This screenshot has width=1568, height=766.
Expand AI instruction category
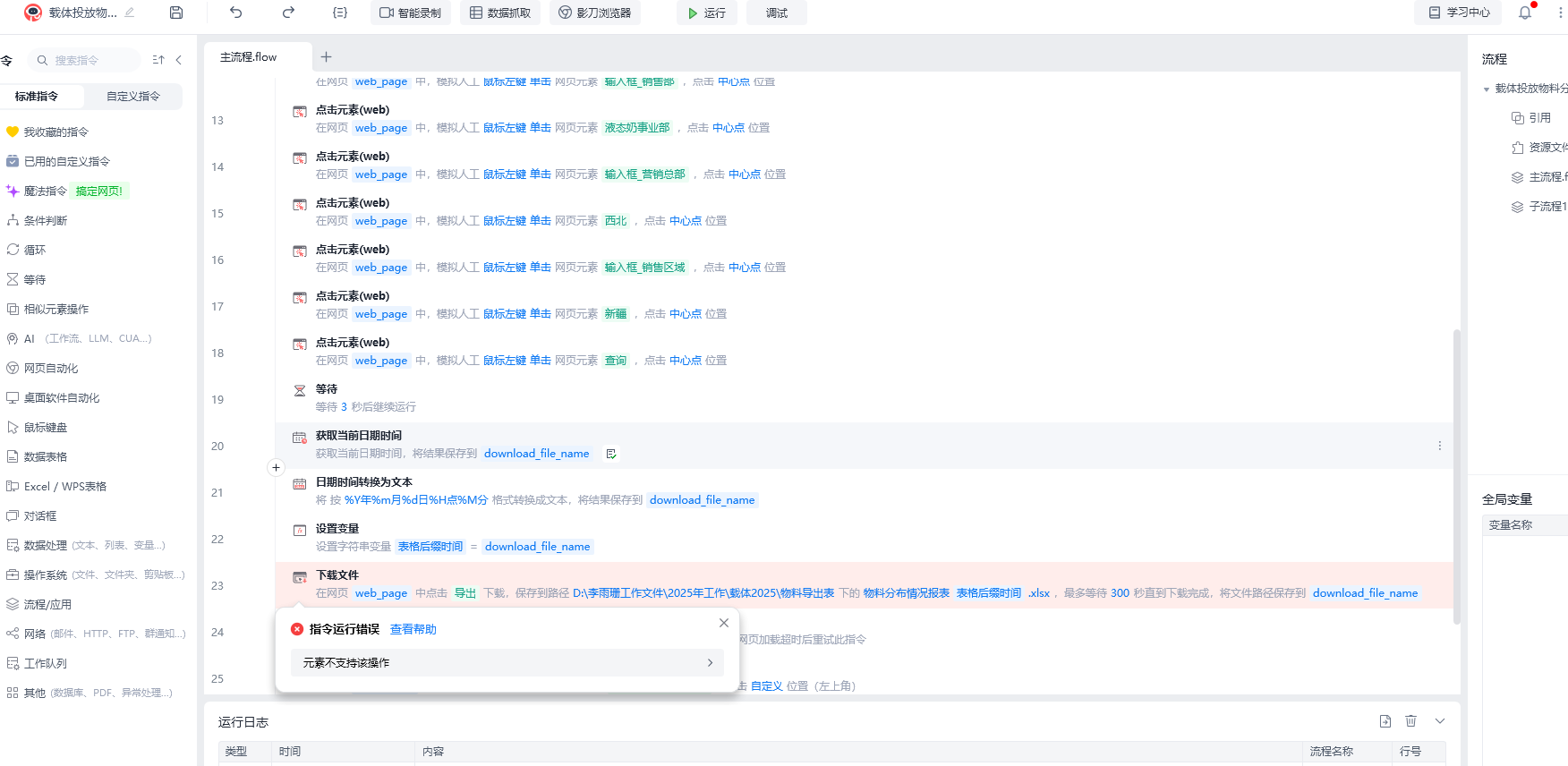tap(79, 338)
